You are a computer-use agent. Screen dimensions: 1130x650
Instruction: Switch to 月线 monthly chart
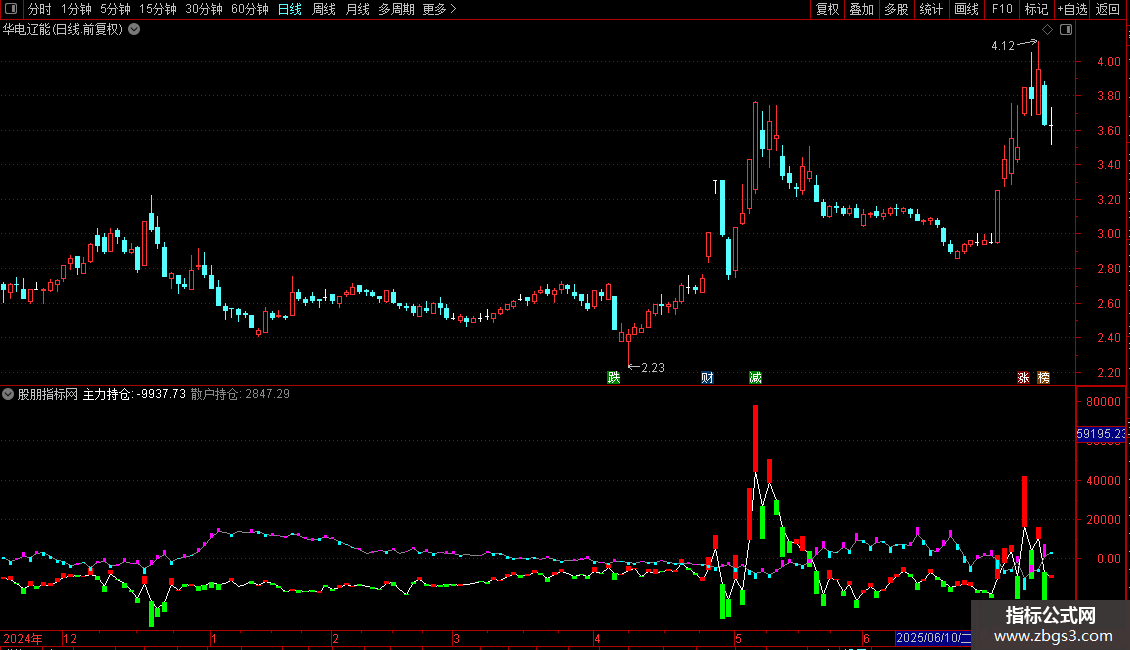pyautogui.click(x=357, y=9)
